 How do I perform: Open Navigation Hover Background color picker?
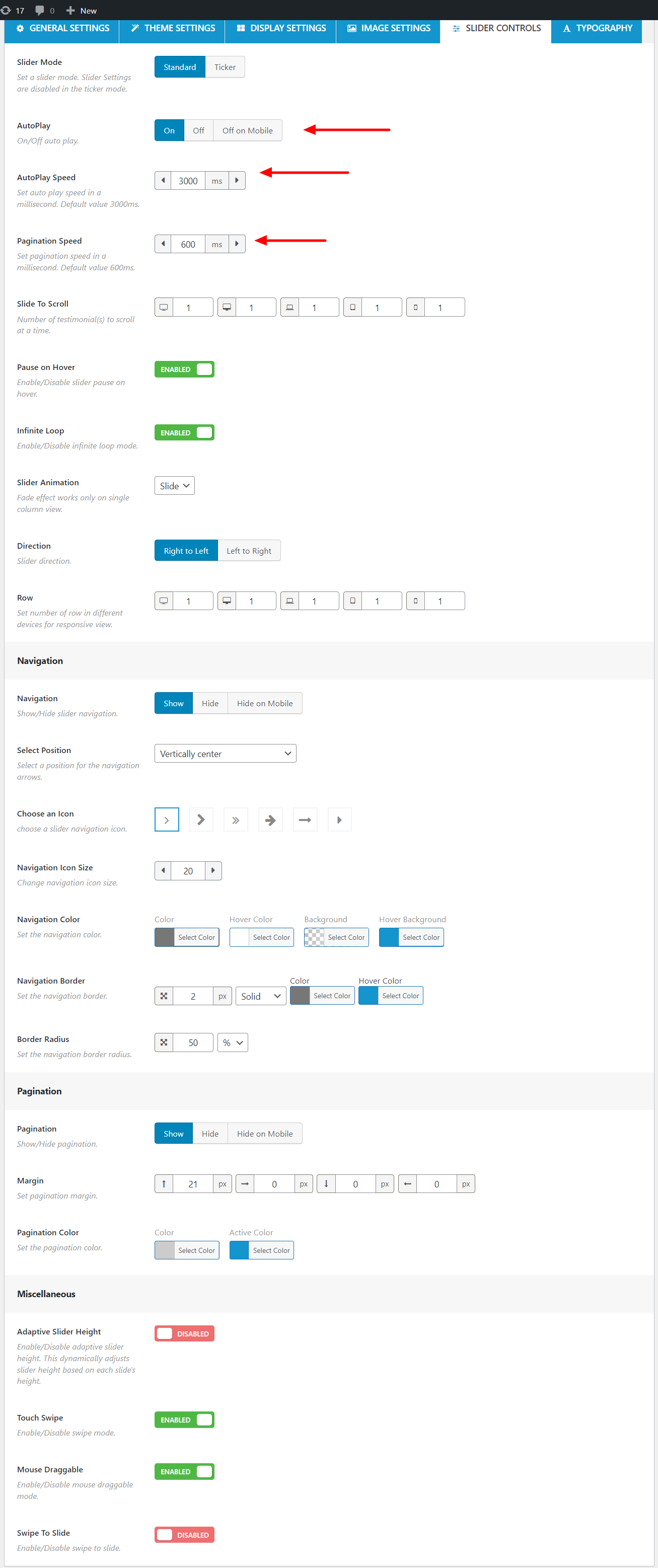point(411,937)
